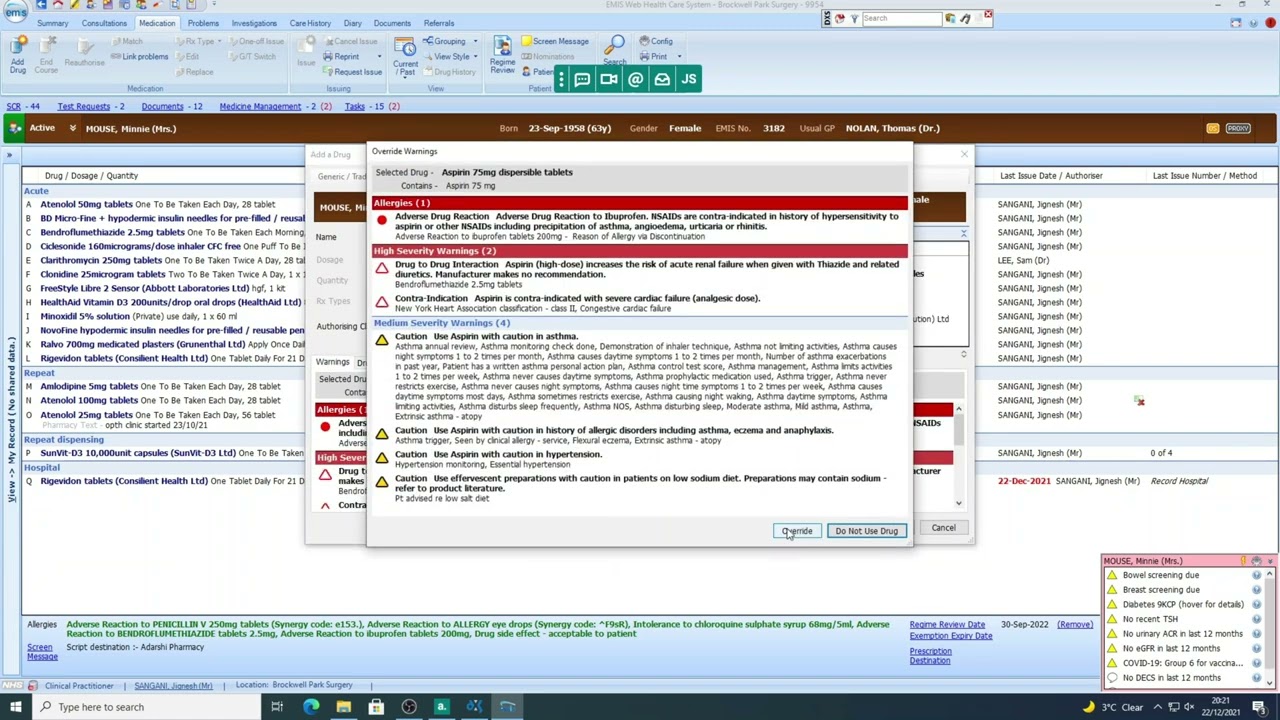The image size is (1280, 720).
Task: Click the taskbar search box
Action: [145, 707]
